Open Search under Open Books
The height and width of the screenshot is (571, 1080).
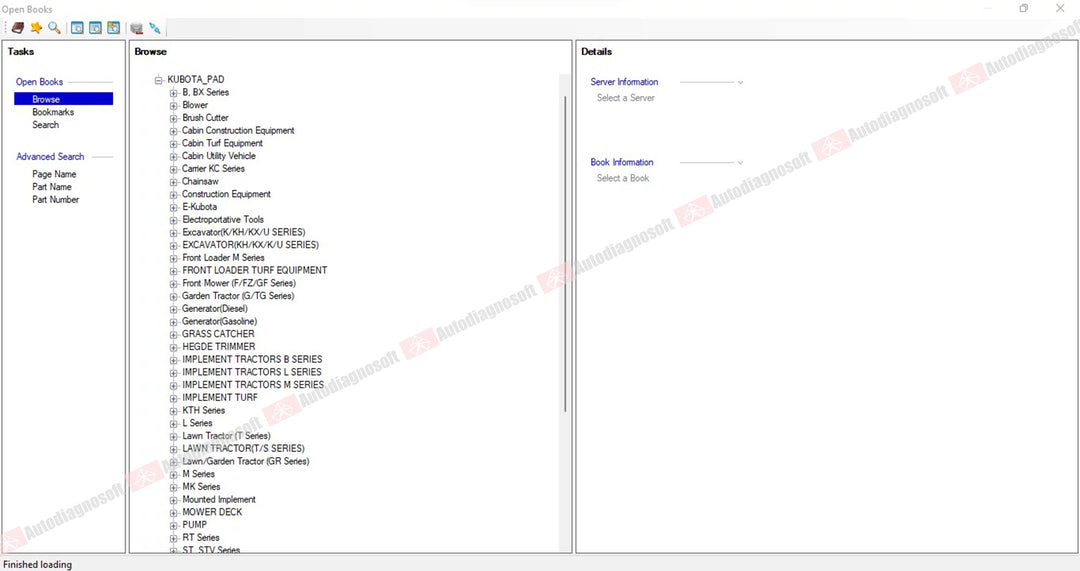click(45, 125)
